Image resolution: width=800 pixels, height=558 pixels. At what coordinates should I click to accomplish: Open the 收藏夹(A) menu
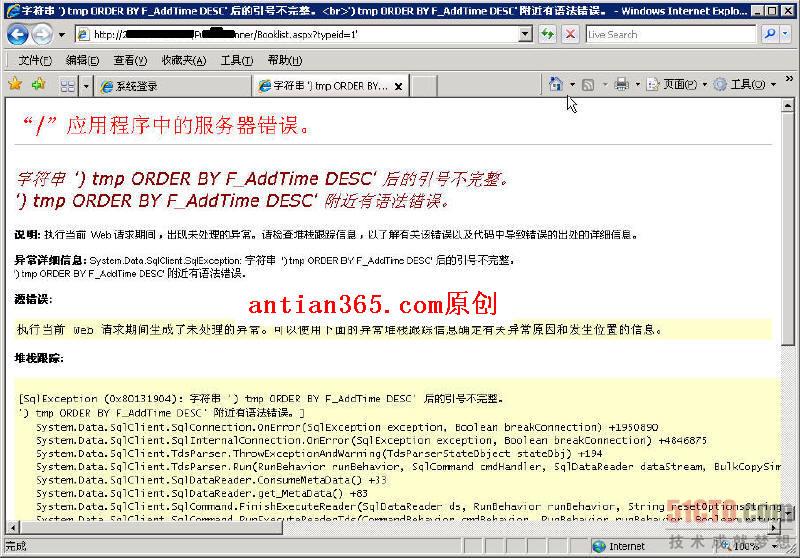click(x=184, y=61)
